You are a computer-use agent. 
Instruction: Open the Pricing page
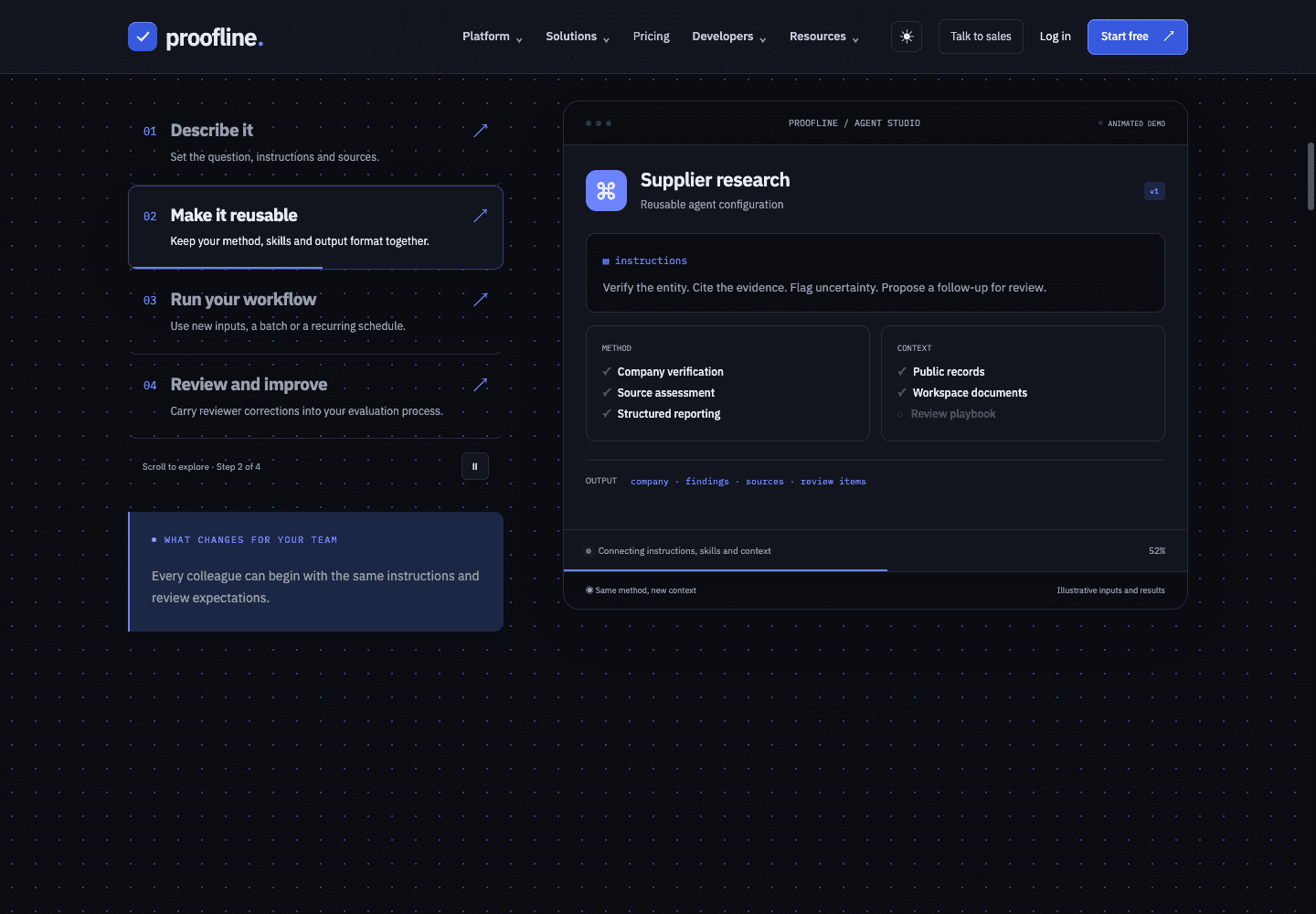(652, 37)
